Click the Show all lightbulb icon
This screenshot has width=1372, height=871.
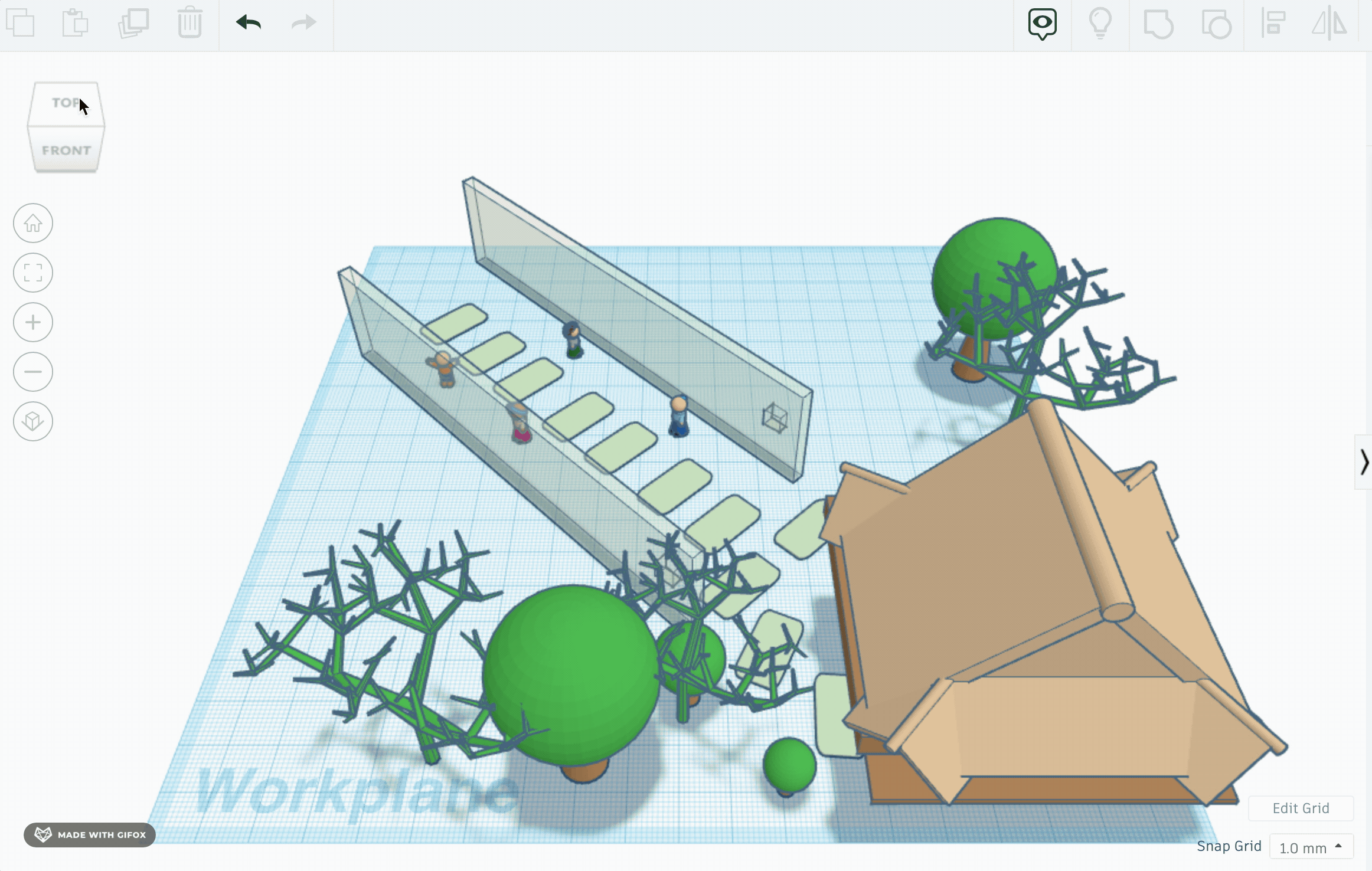point(1100,24)
